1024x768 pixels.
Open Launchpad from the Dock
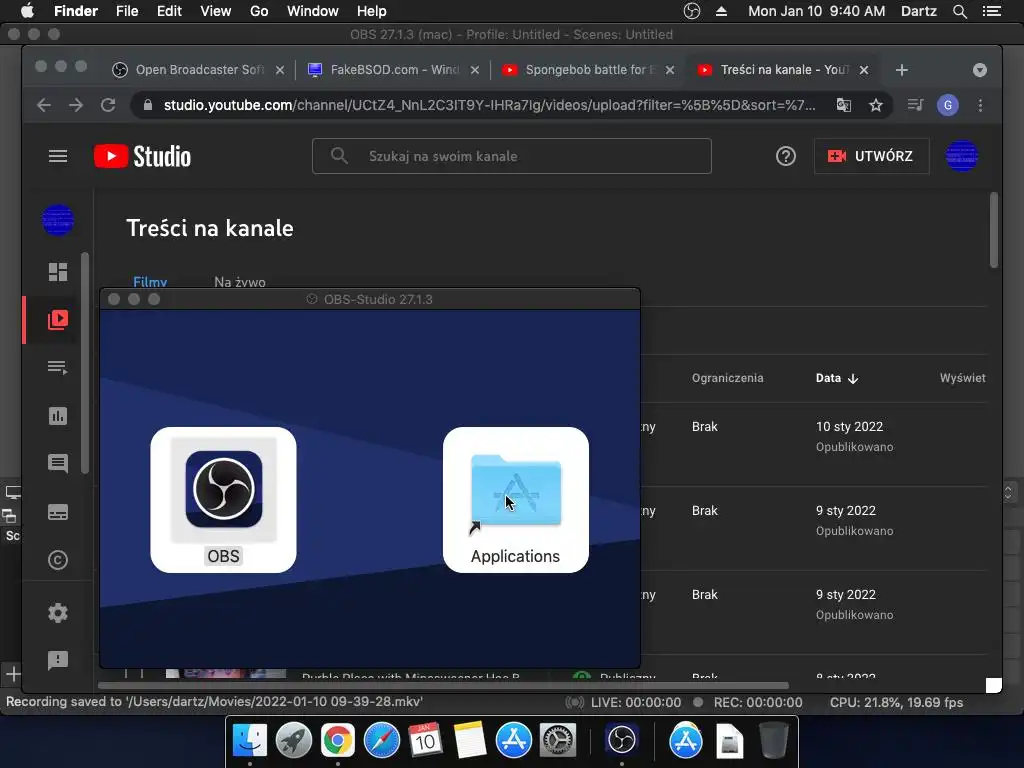pos(294,741)
